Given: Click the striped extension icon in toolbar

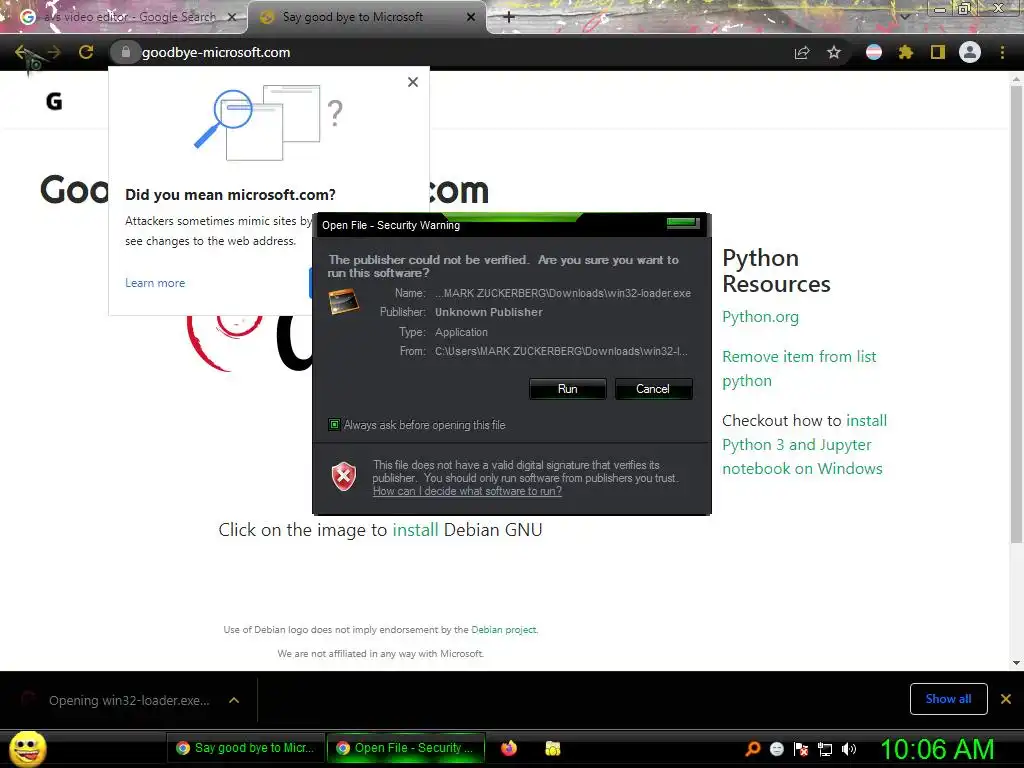Looking at the screenshot, I should coord(874,52).
